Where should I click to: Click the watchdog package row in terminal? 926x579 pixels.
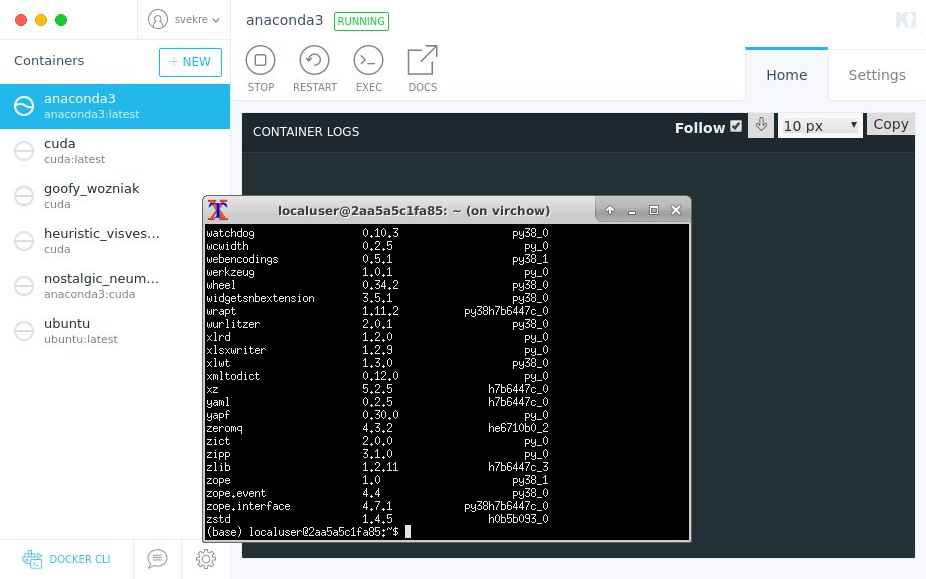point(377,233)
